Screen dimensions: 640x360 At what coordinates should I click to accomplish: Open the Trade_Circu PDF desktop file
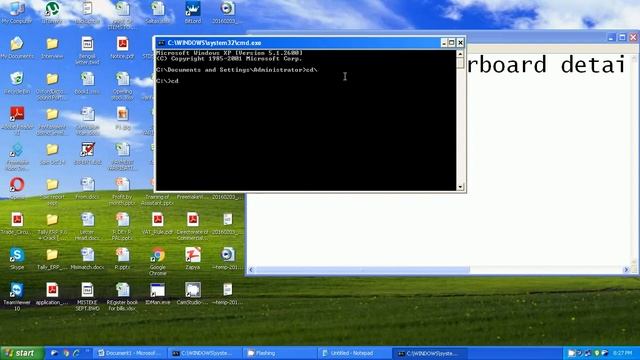17,224
